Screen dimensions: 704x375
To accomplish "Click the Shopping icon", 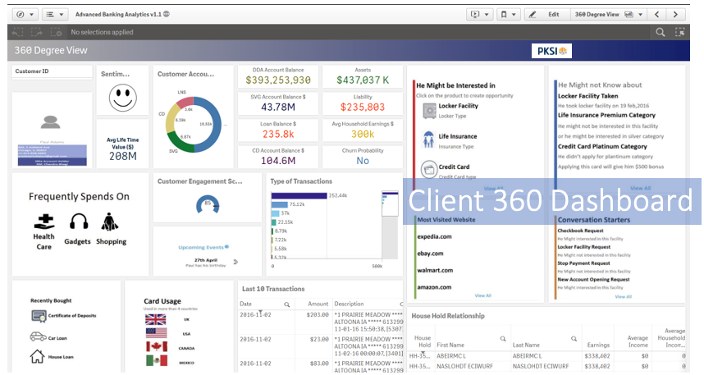I will tap(110, 222).
